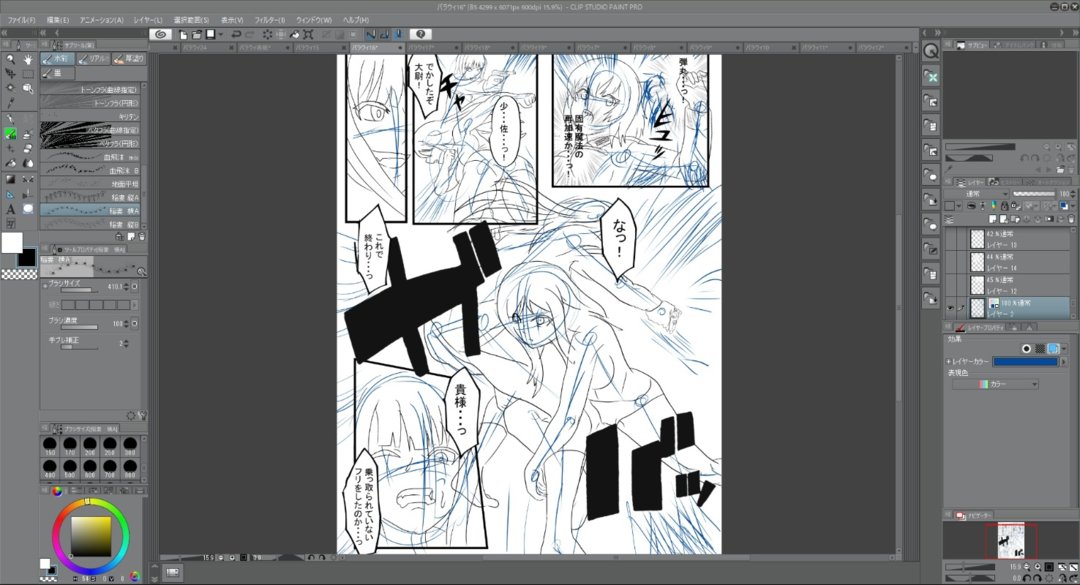
Task: Choose the 血飛沫 B brush
Action: (90, 171)
